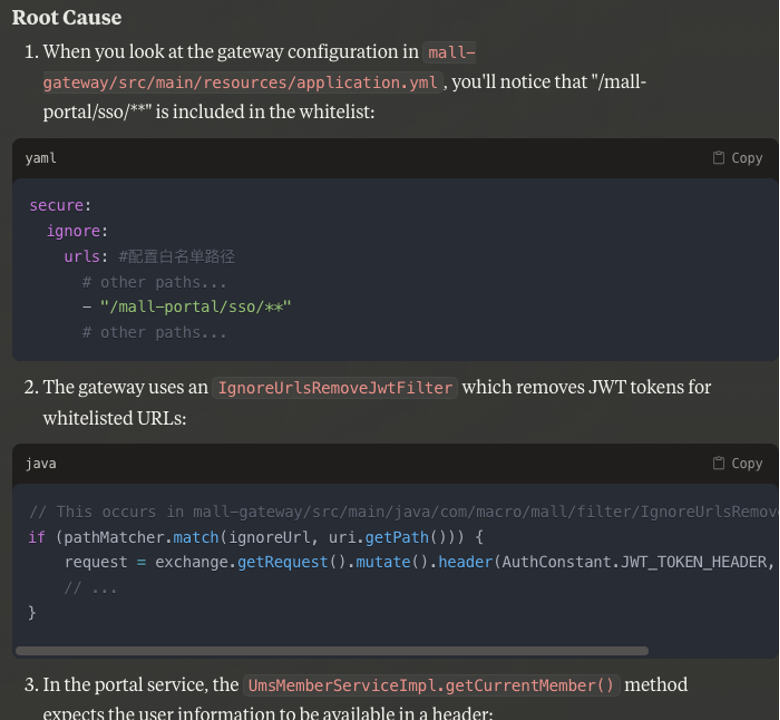Click the last '# other paths...' comment
Screen dimensions: 780x720
(154, 333)
